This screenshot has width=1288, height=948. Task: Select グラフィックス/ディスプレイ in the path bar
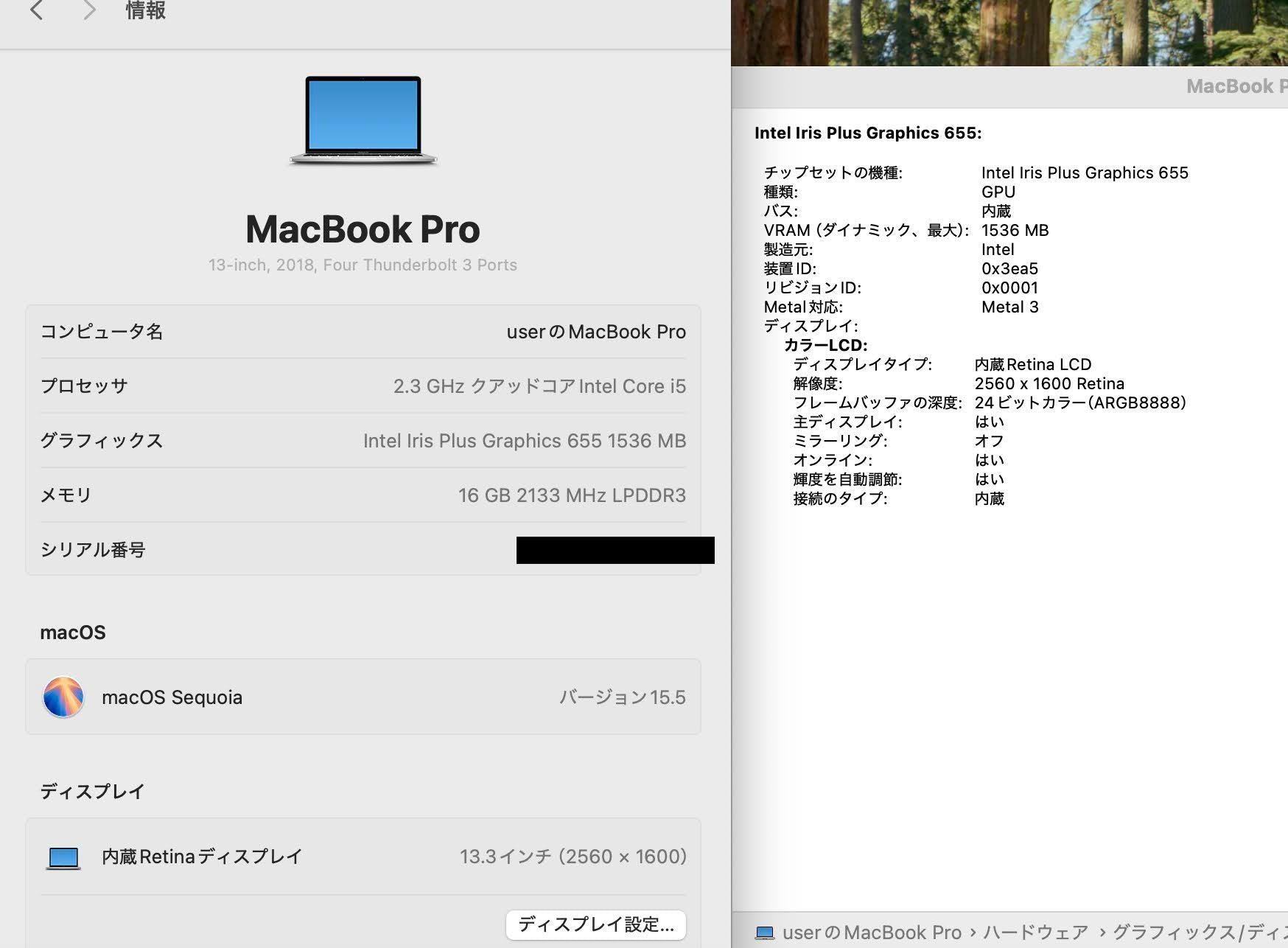[1197, 933]
